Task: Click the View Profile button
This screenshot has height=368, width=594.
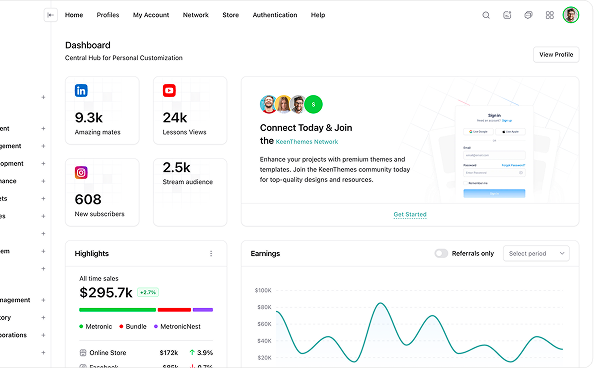Action: click(556, 55)
